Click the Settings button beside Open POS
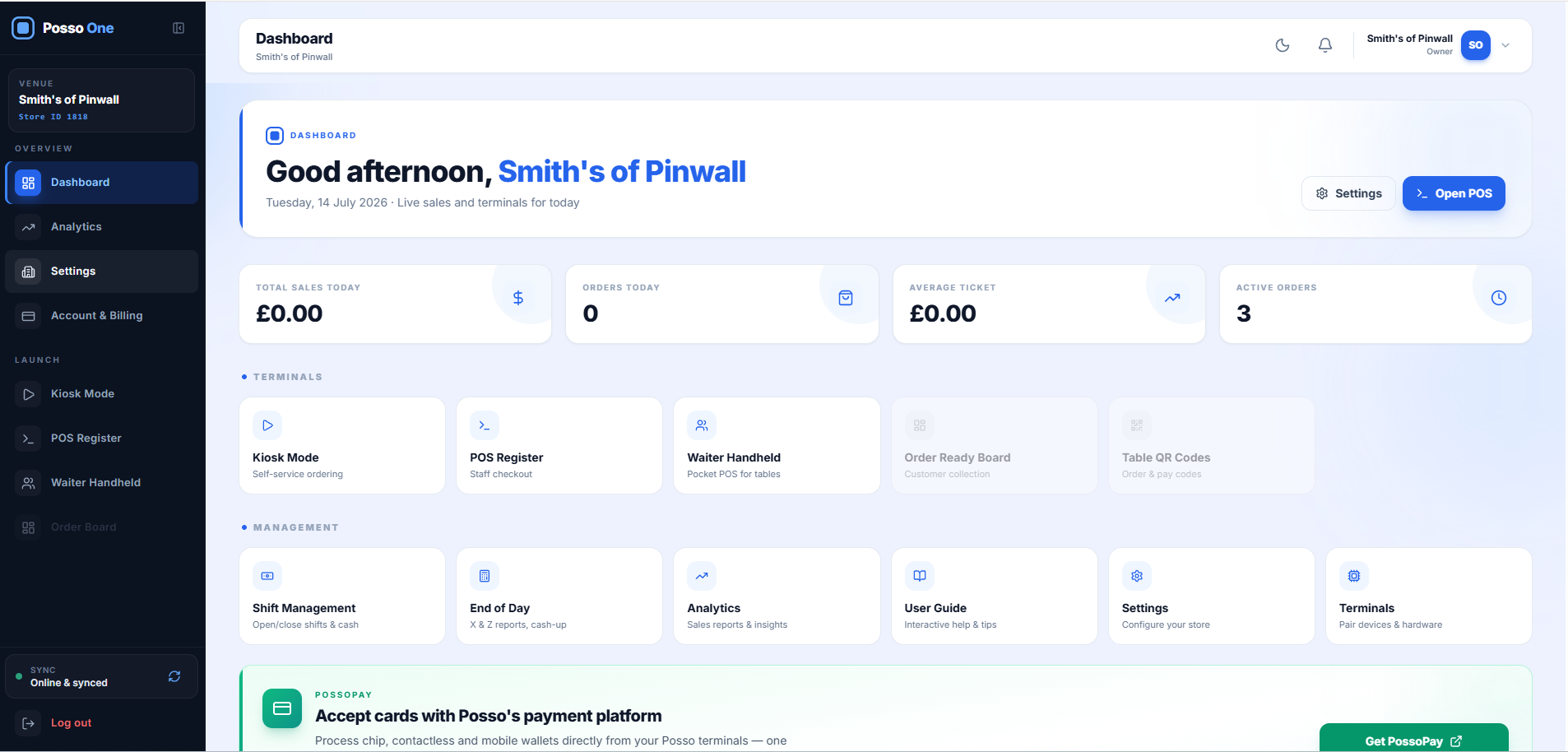The image size is (1568, 752). coord(1348,193)
